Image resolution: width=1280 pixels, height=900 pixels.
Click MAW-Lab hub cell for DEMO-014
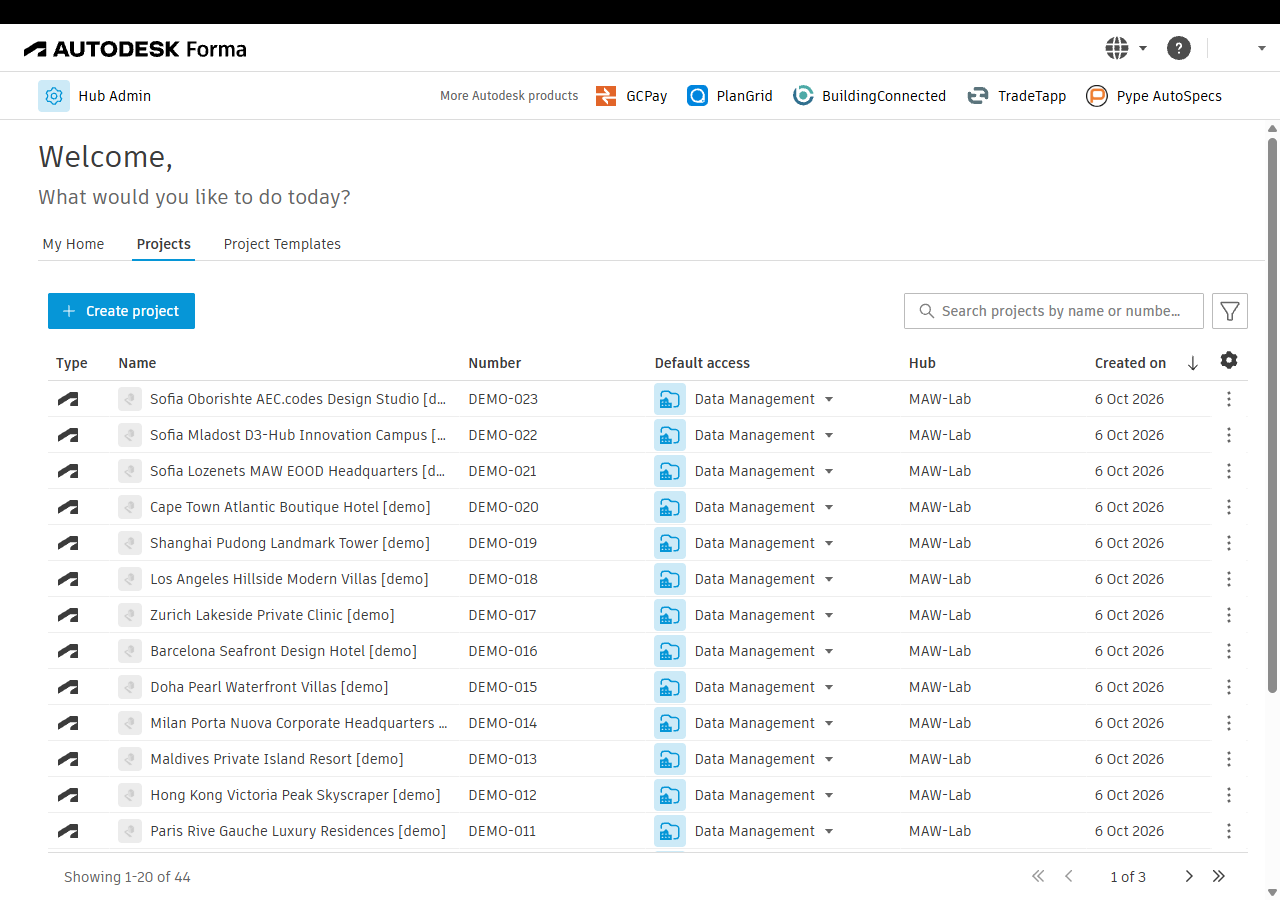[940, 723]
